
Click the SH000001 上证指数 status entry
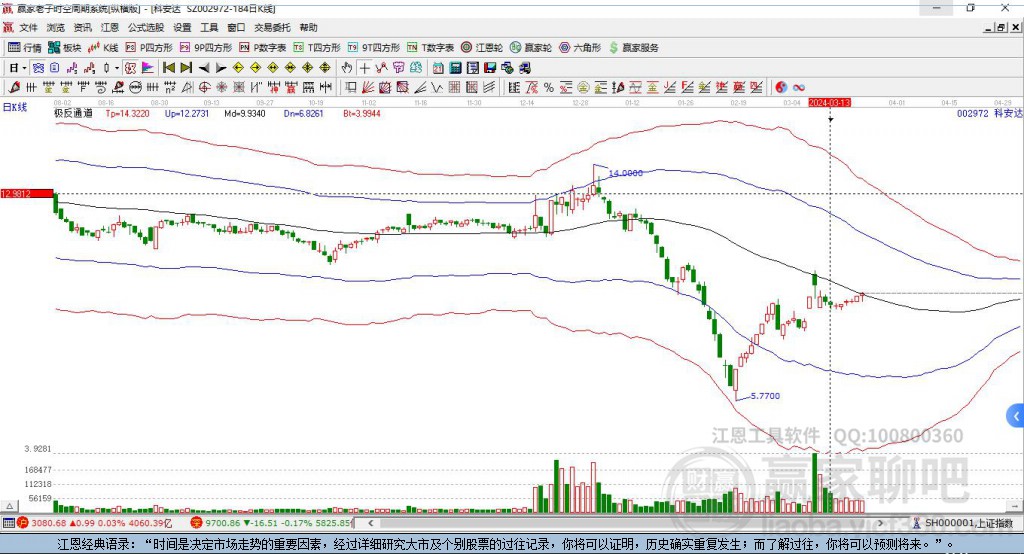965,523
